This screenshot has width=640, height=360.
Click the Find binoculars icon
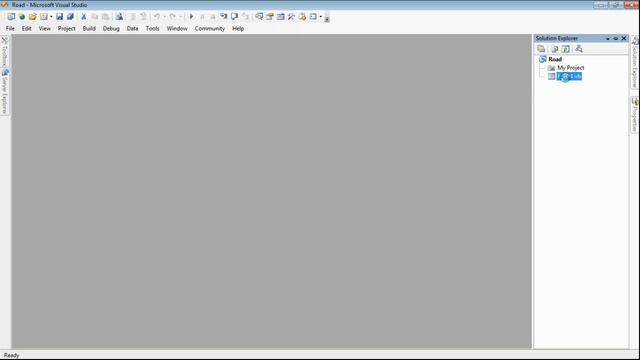(119, 17)
